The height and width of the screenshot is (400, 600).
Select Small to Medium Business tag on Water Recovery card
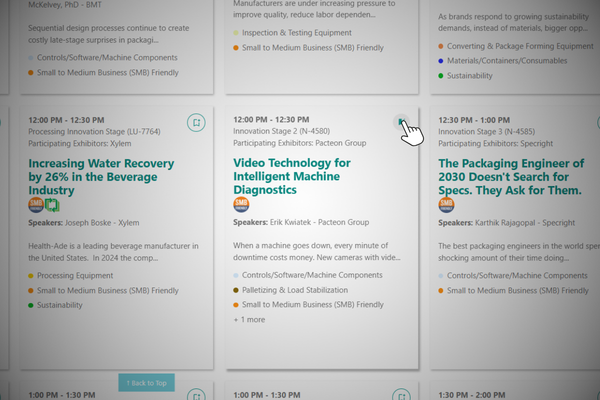point(103,291)
